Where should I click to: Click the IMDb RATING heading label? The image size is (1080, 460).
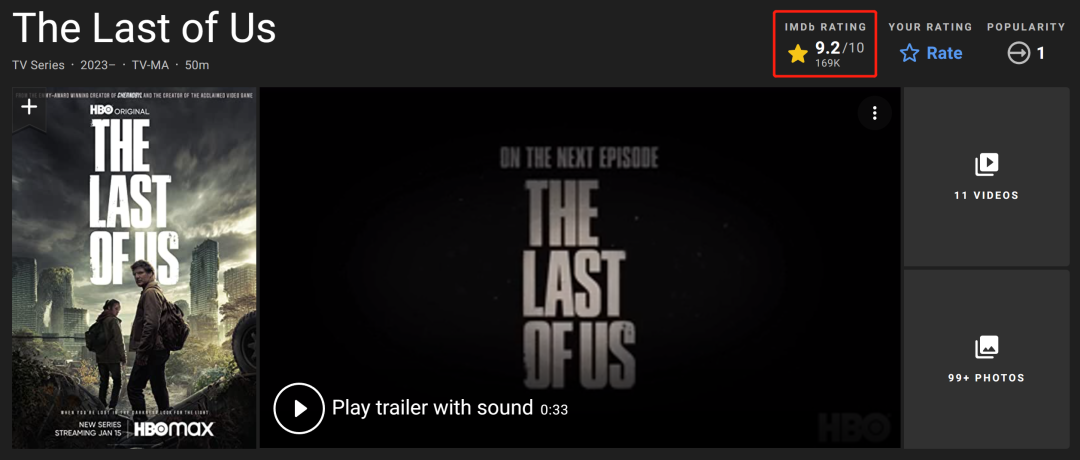[826, 27]
